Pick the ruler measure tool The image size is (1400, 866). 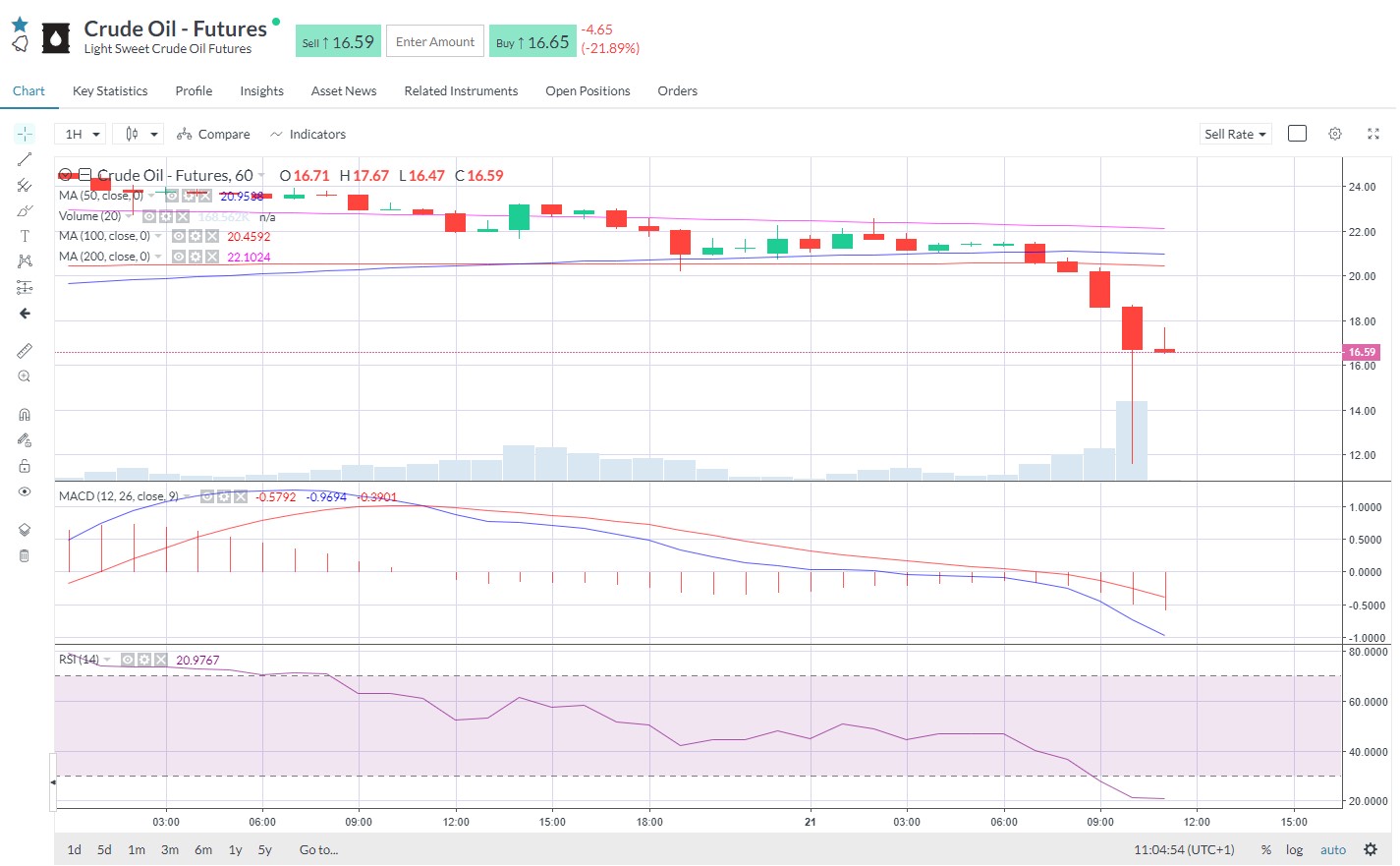coord(25,351)
